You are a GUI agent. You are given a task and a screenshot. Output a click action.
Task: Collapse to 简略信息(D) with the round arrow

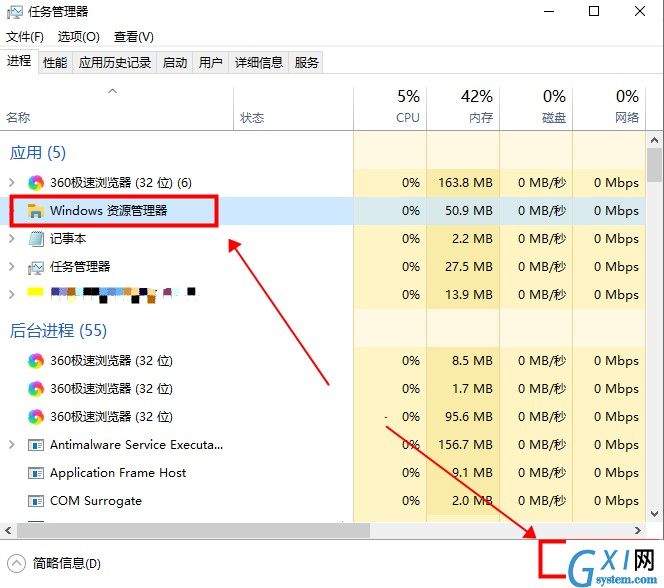click(17, 563)
